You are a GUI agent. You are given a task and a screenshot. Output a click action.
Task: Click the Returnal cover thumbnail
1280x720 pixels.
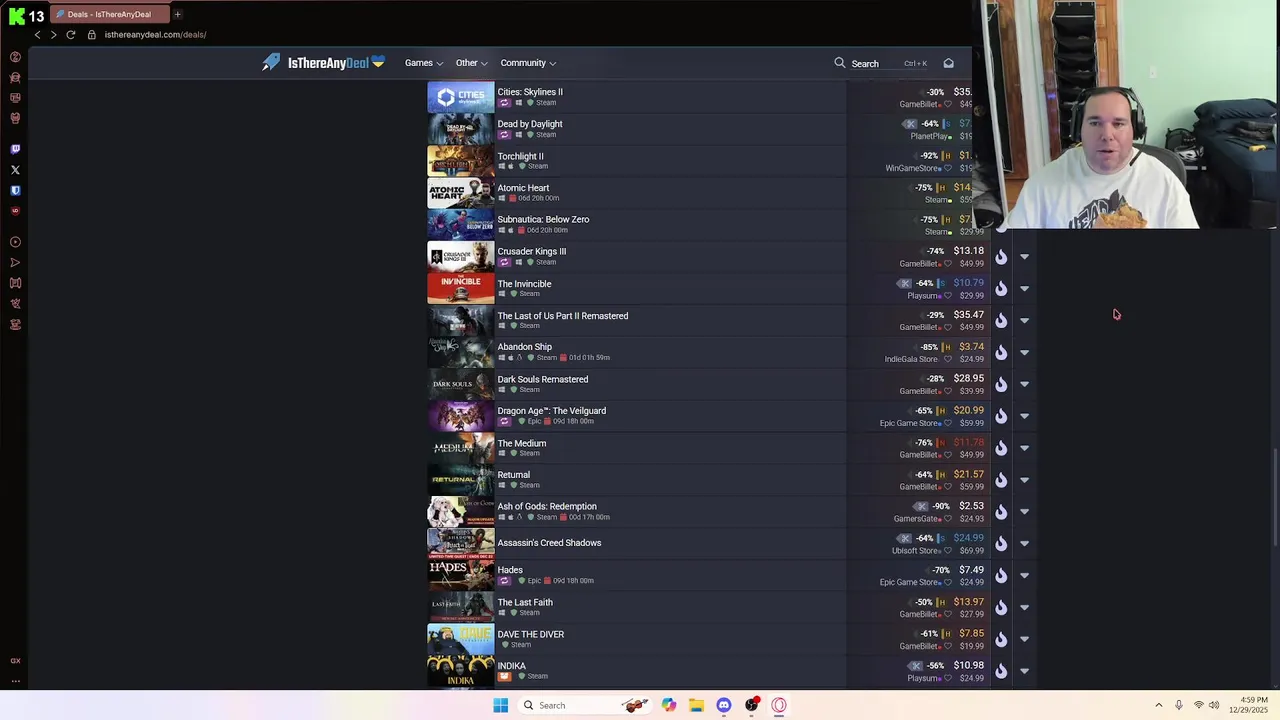tap(461, 480)
